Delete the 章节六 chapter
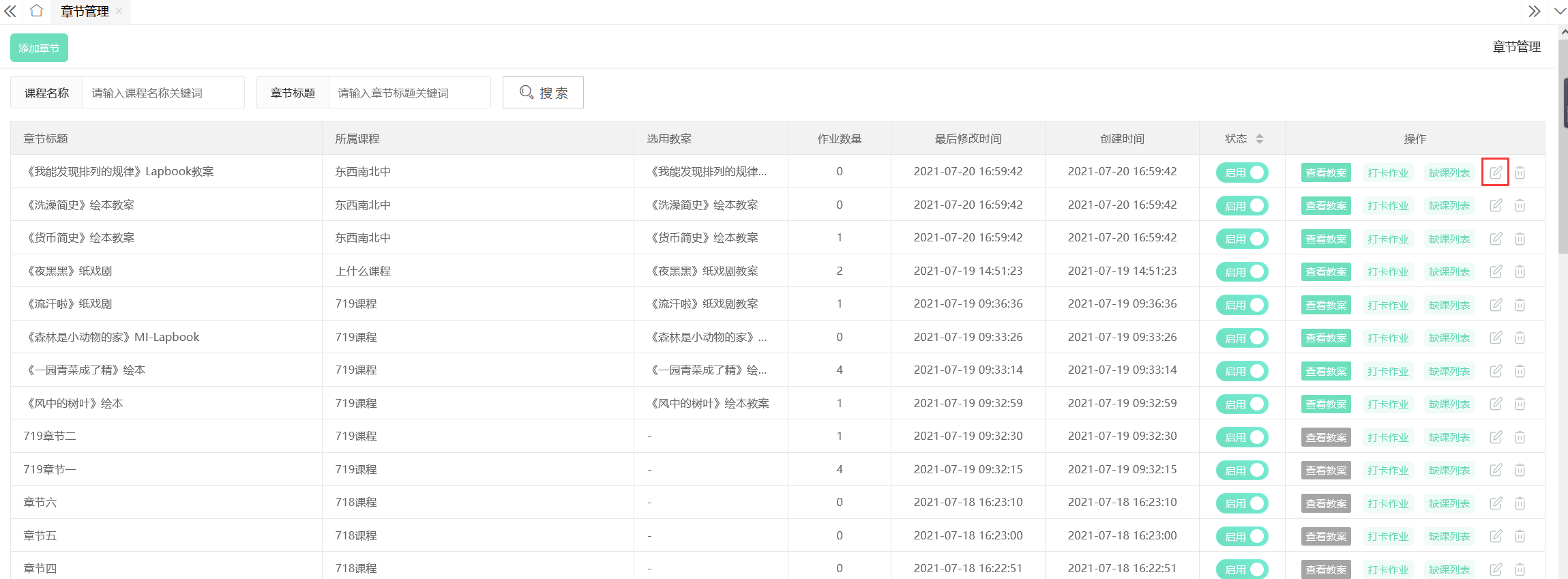Viewport: 1568px width, 579px height. [x=1520, y=503]
